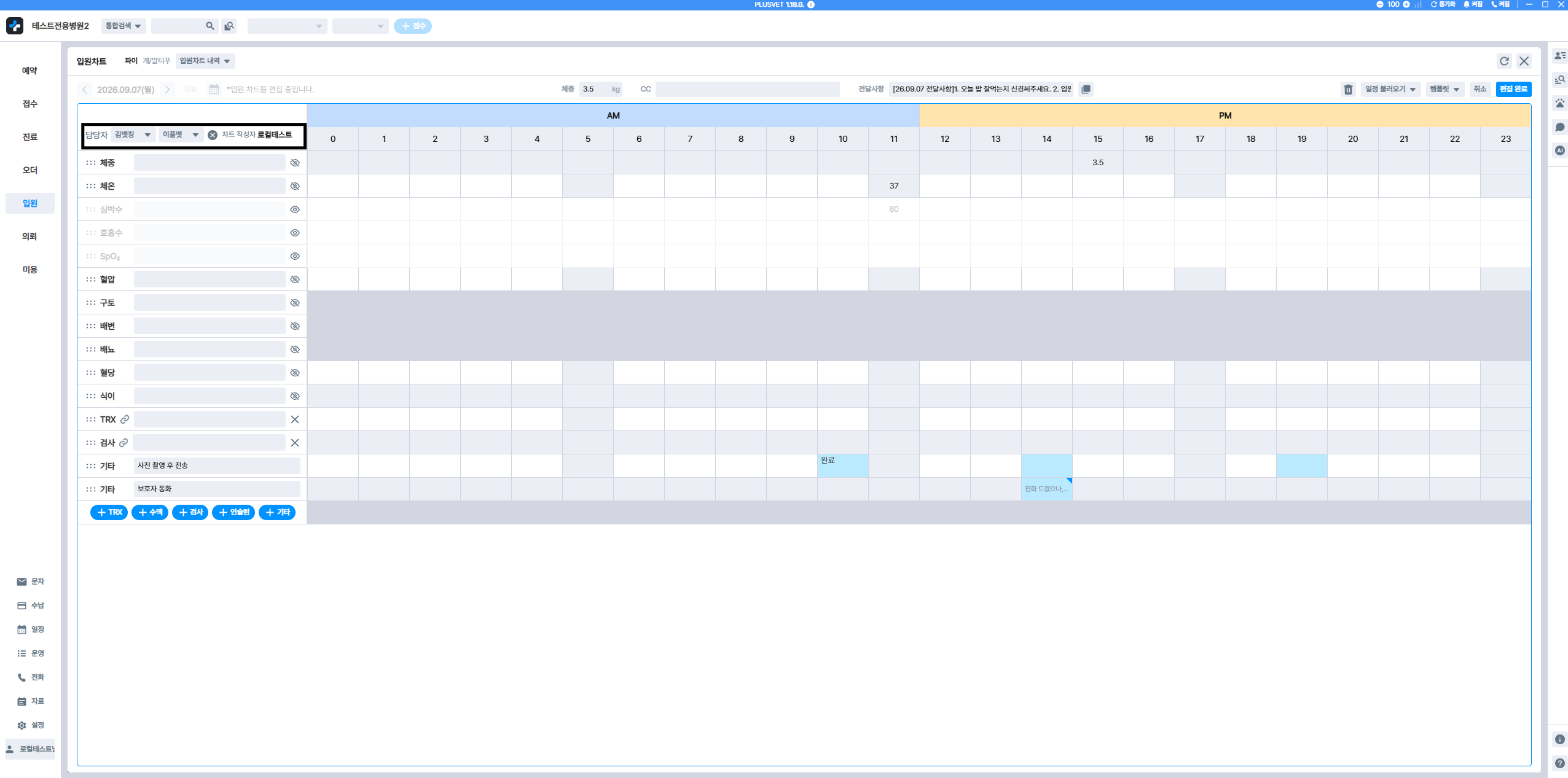Toggle visibility eye for 혈압 row
Viewport: 1568px width, 778px height.
[x=295, y=279]
